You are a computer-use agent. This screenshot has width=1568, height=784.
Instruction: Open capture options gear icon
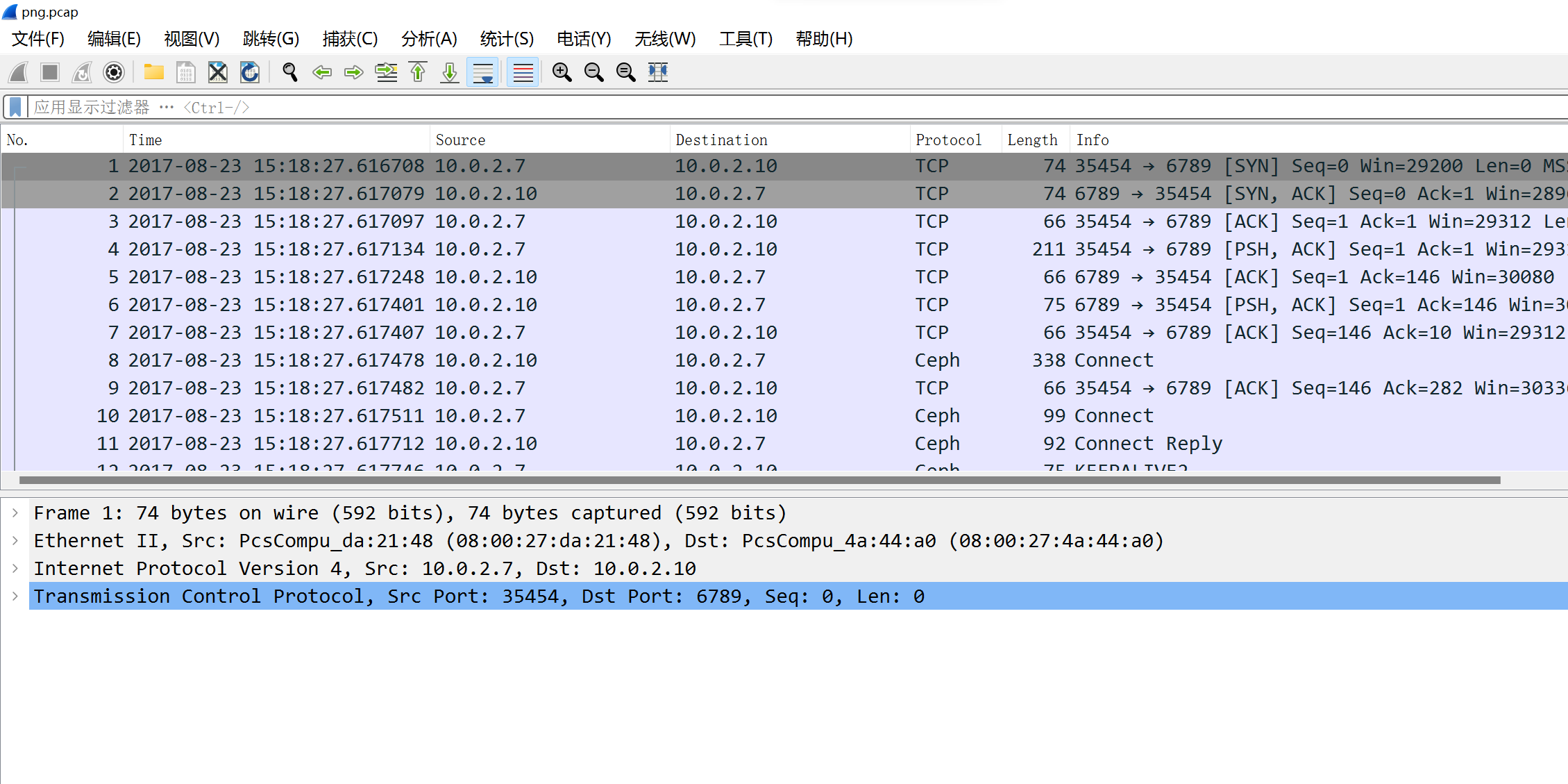pyautogui.click(x=114, y=72)
